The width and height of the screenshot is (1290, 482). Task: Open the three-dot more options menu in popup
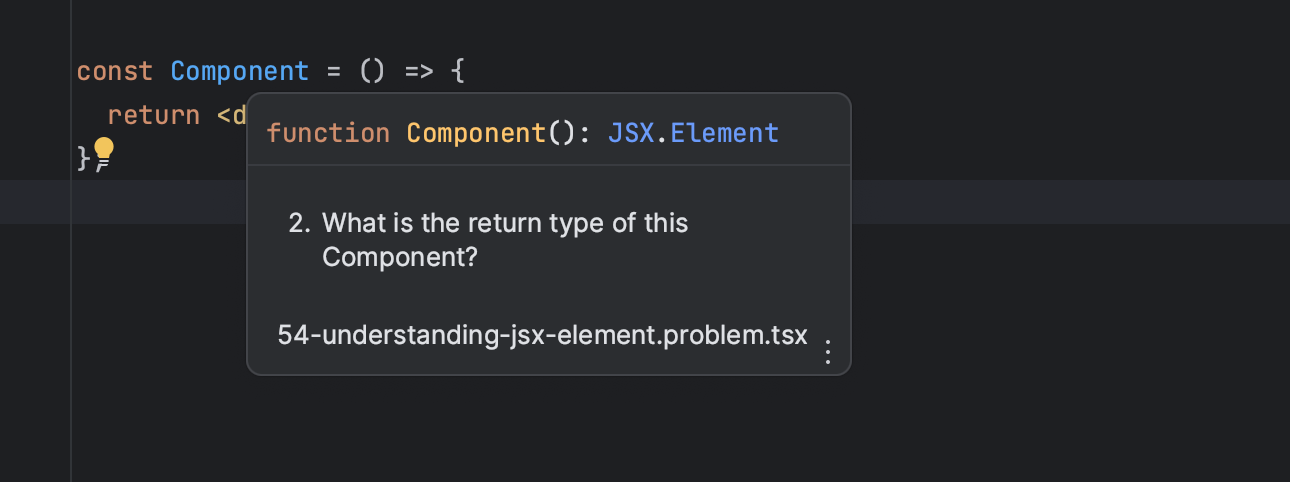827,352
